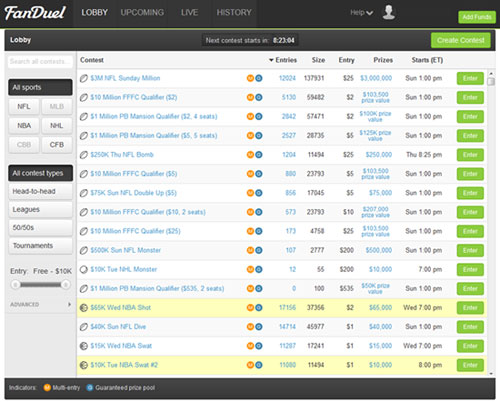Click the Add Funds button
Viewport: 500px width, 402px height.
477,17
